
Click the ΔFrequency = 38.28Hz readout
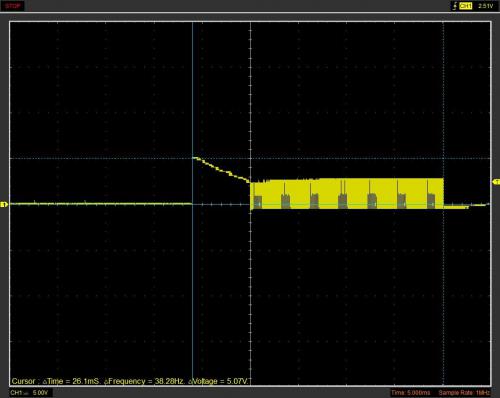pyautogui.click(x=144, y=381)
